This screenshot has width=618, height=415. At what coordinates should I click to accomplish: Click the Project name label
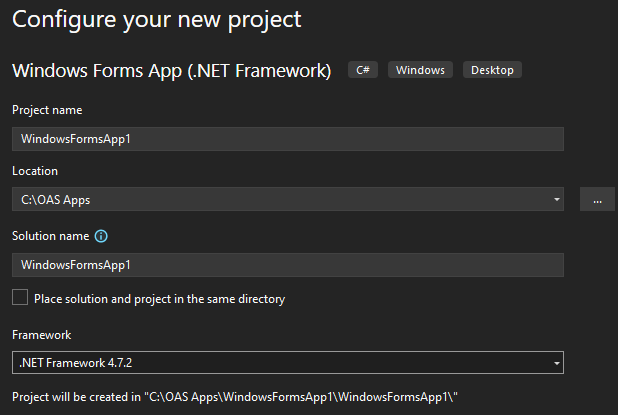[x=47, y=110]
